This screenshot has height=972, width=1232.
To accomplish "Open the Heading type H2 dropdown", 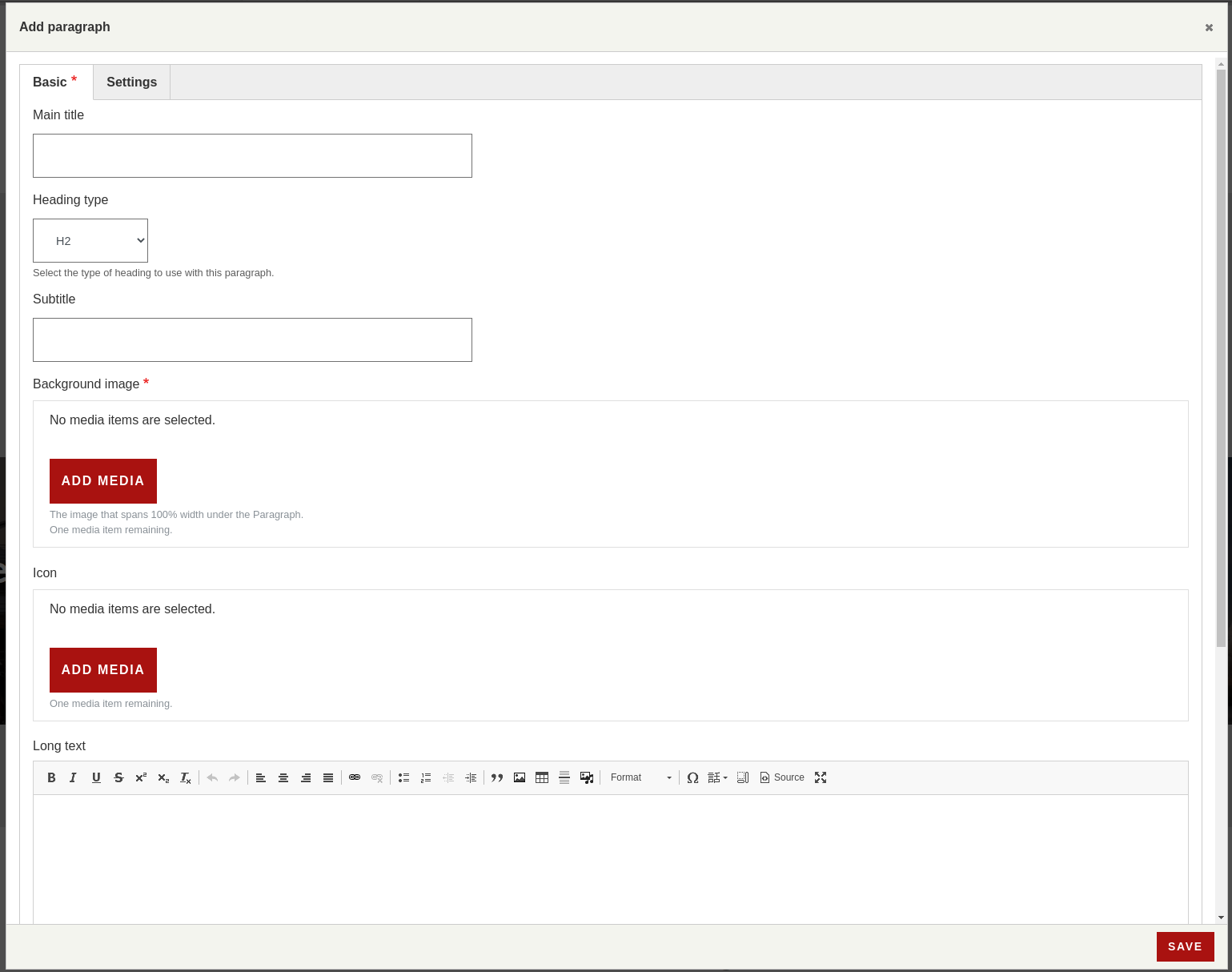I will pos(90,240).
